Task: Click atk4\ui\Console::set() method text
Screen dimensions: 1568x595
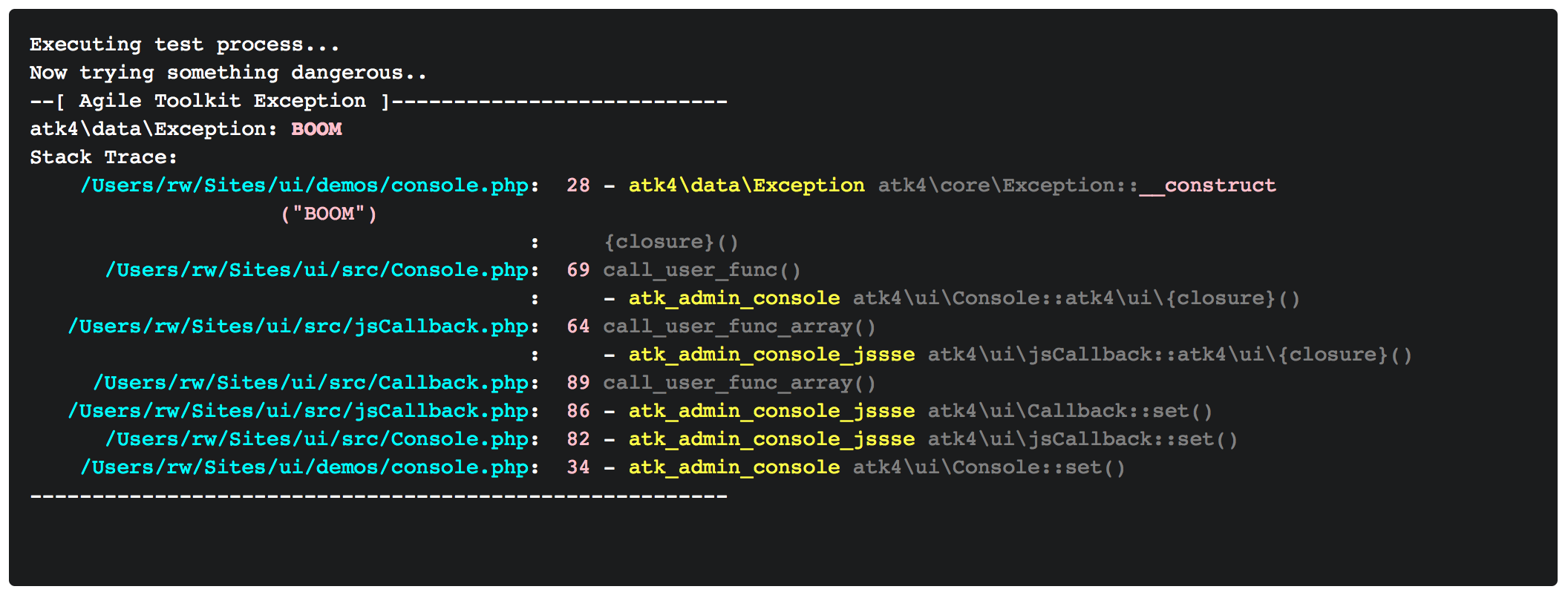Action: (x=989, y=467)
